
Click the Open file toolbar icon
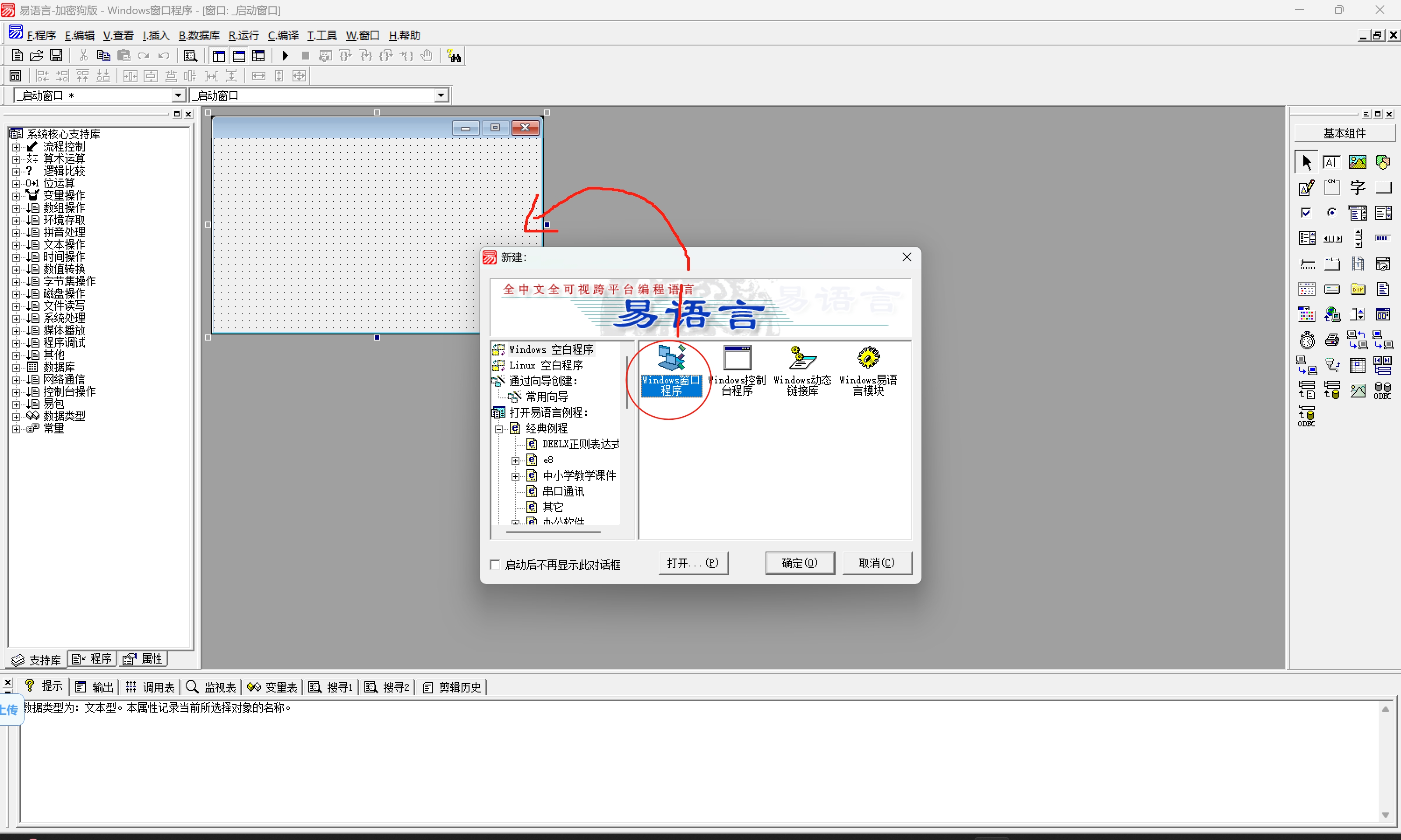(36, 56)
